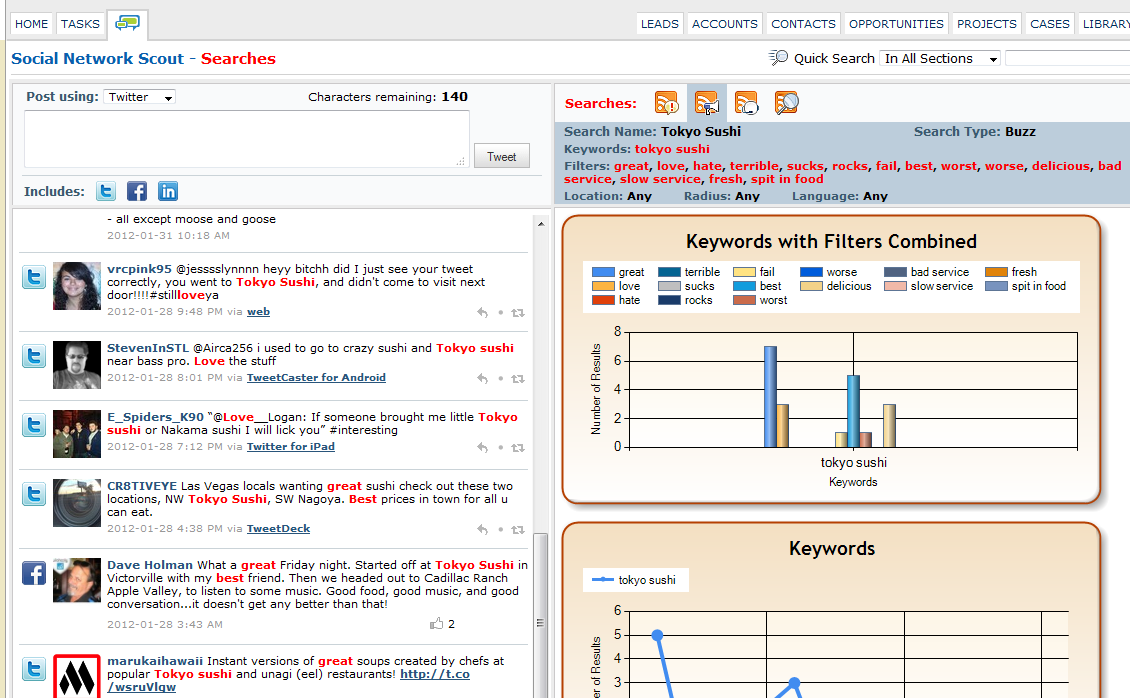Click in the tweet message text box
1130x698 pixels.
(247, 139)
